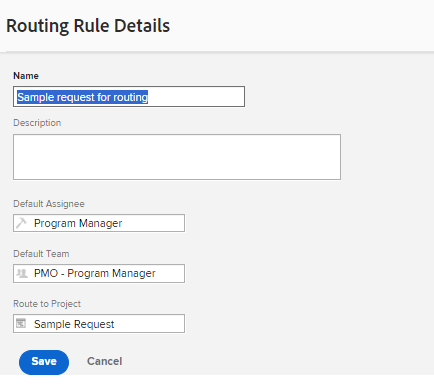Click the bottom-right corner of the Description box
Viewport: 434px width, 387px height.
(x=338, y=177)
